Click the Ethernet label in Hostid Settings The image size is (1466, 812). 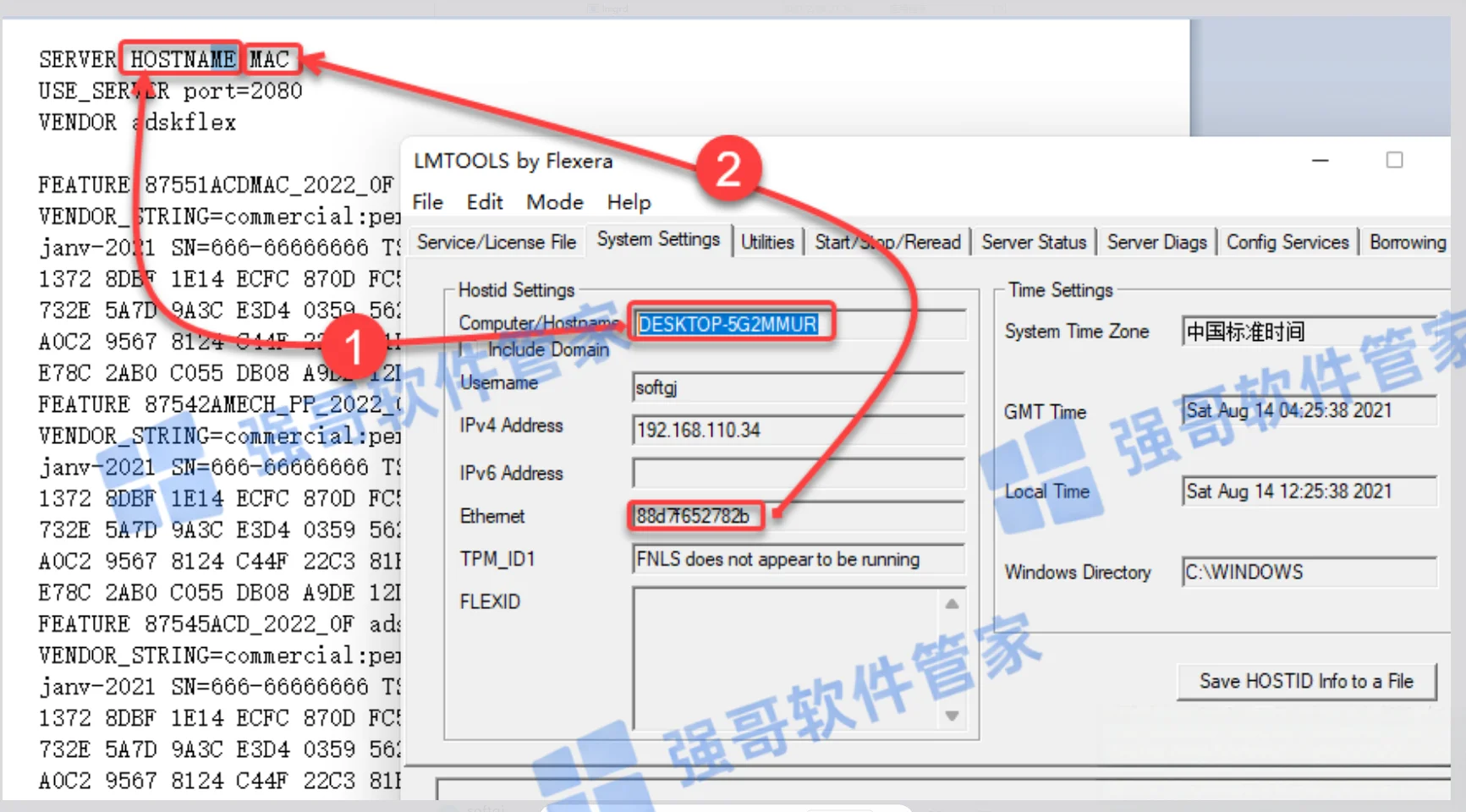click(x=492, y=516)
